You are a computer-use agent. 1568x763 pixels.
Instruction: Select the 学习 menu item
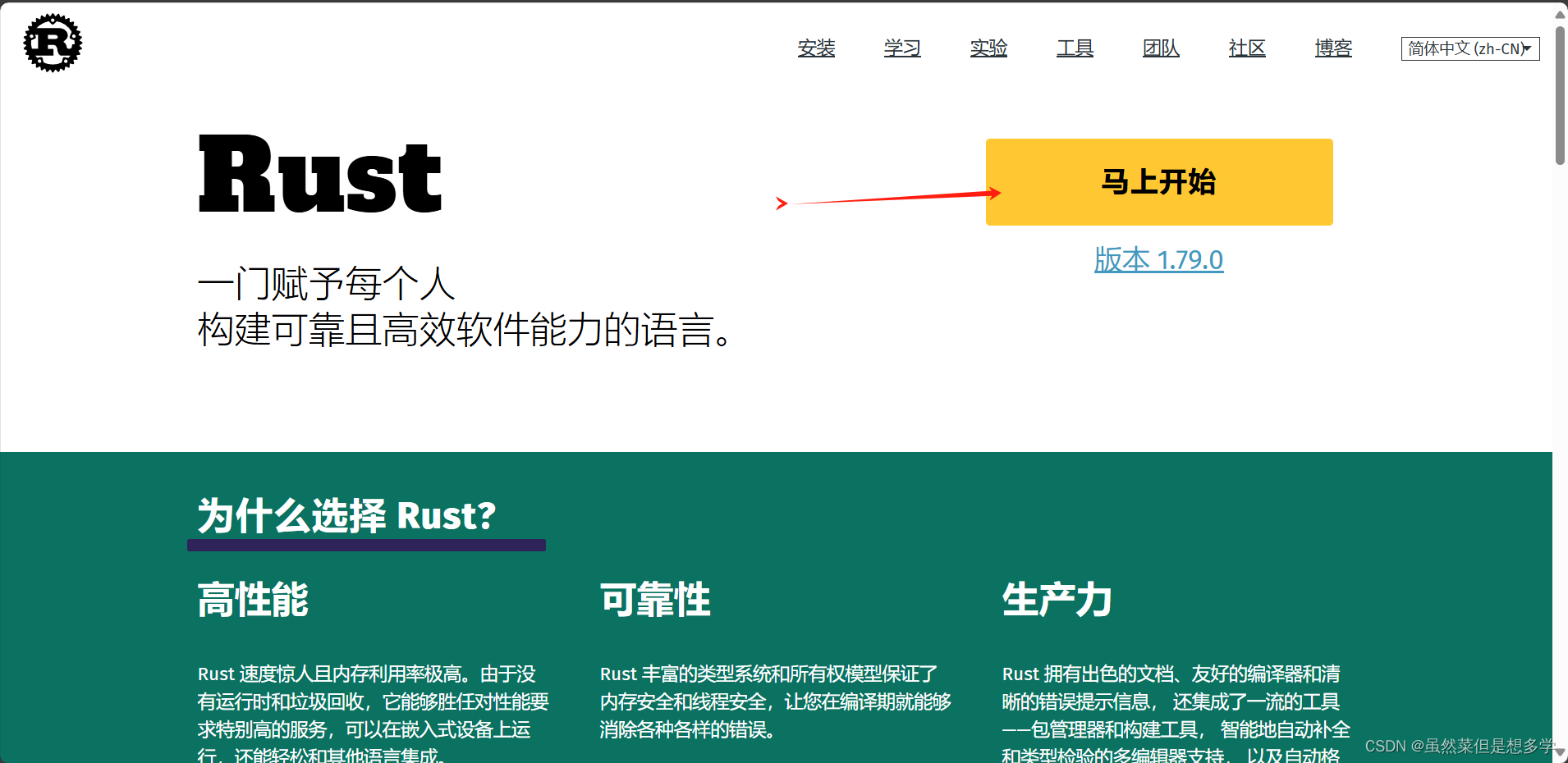coord(901,48)
